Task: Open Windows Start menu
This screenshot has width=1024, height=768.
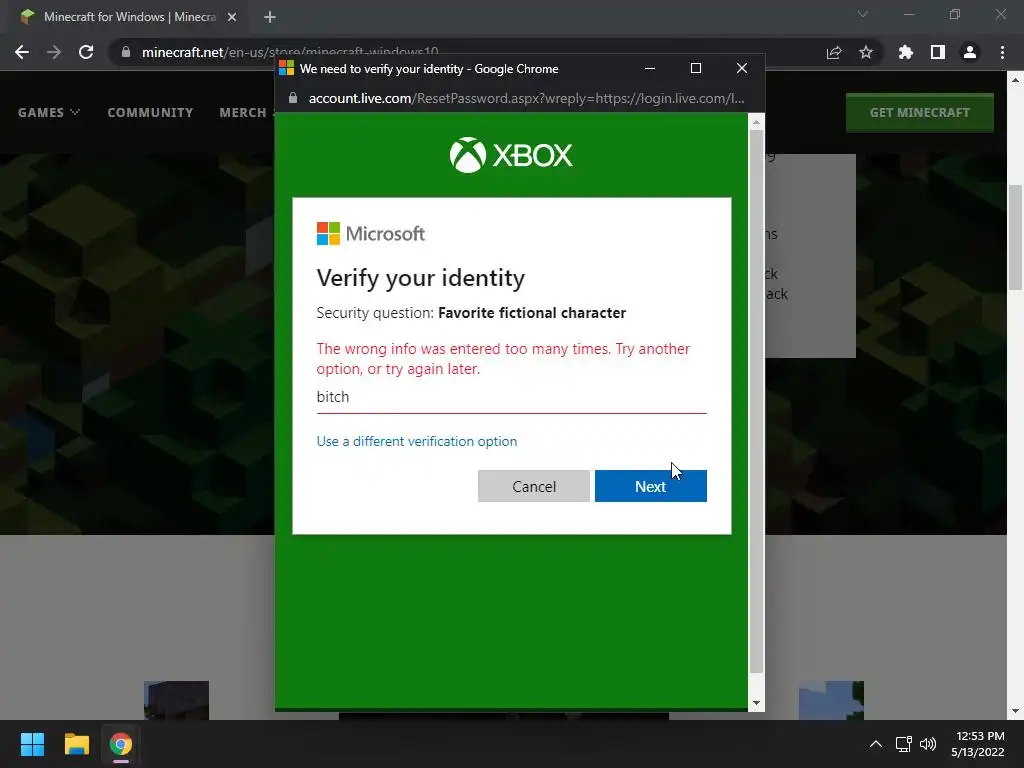Action: point(32,744)
